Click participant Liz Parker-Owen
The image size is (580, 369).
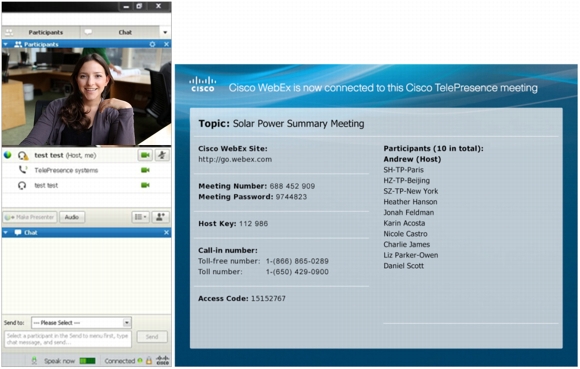point(411,255)
